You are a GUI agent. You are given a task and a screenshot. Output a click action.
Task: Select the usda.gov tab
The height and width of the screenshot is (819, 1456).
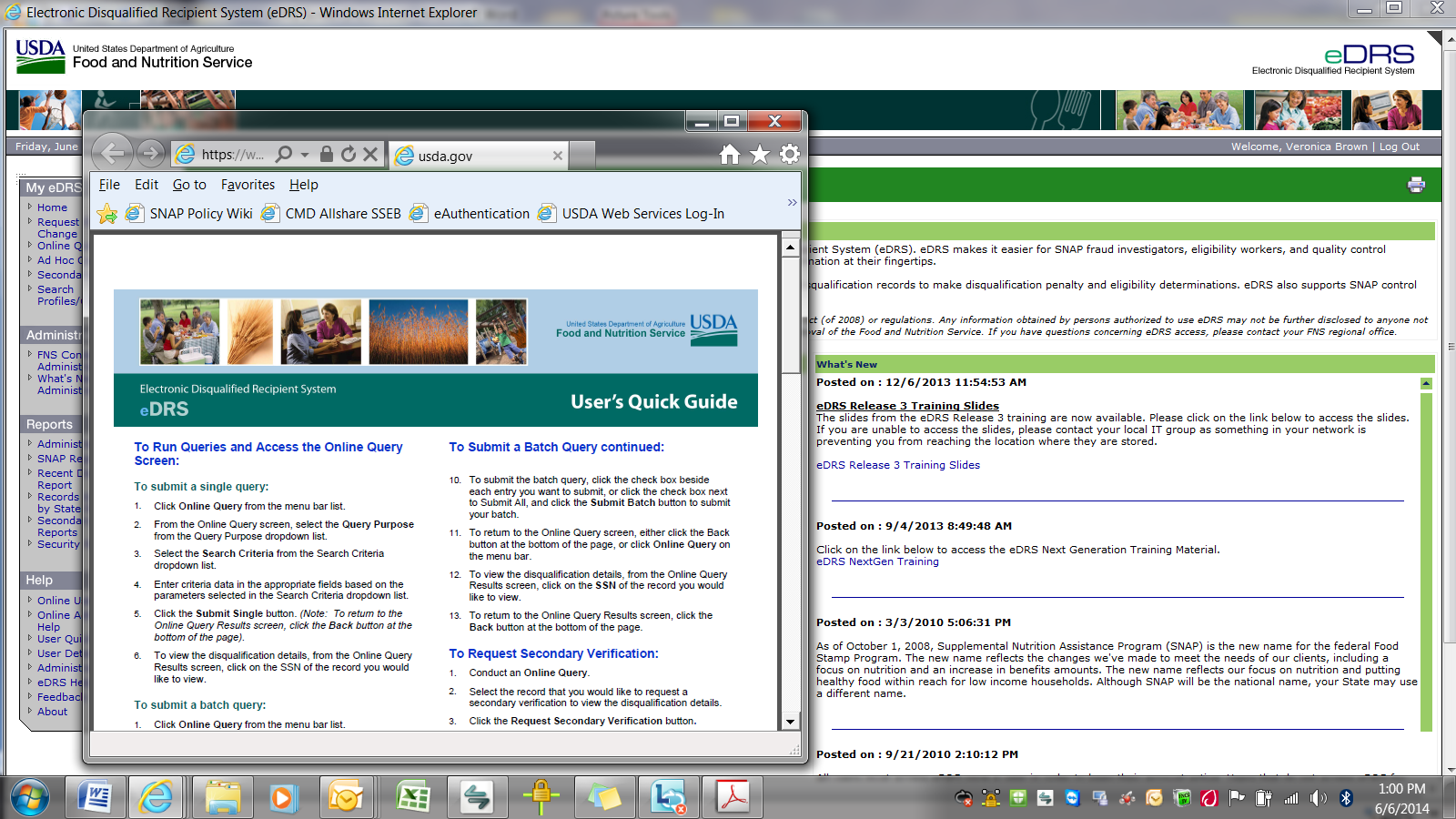tap(479, 156)
